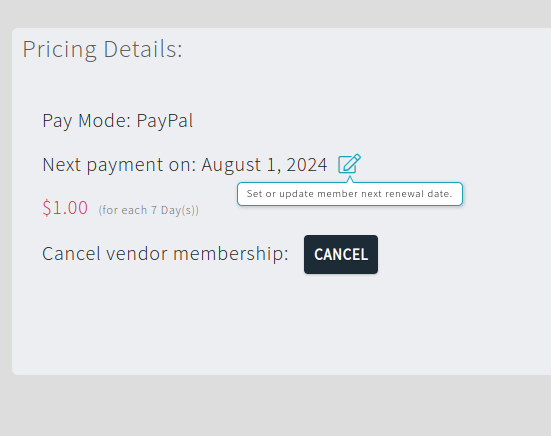Screen dimensions: 551x436
Task: Click the word Details in the heading
Action: pos(143,49)
